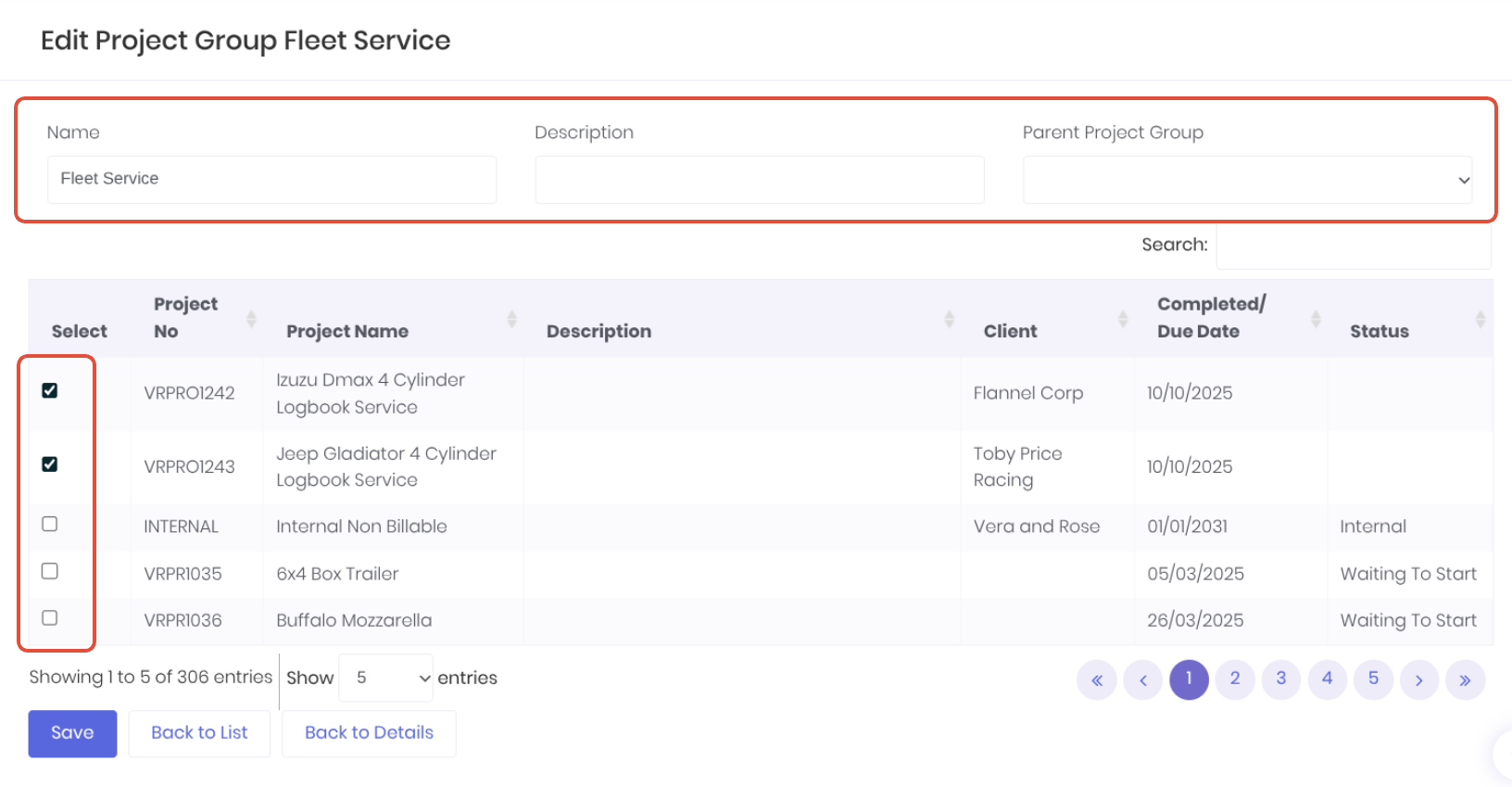Sort by Project Name column arrows
The width and height of the screenshot is (1512, 787).
pyautogui.click(x=511, y=319)
